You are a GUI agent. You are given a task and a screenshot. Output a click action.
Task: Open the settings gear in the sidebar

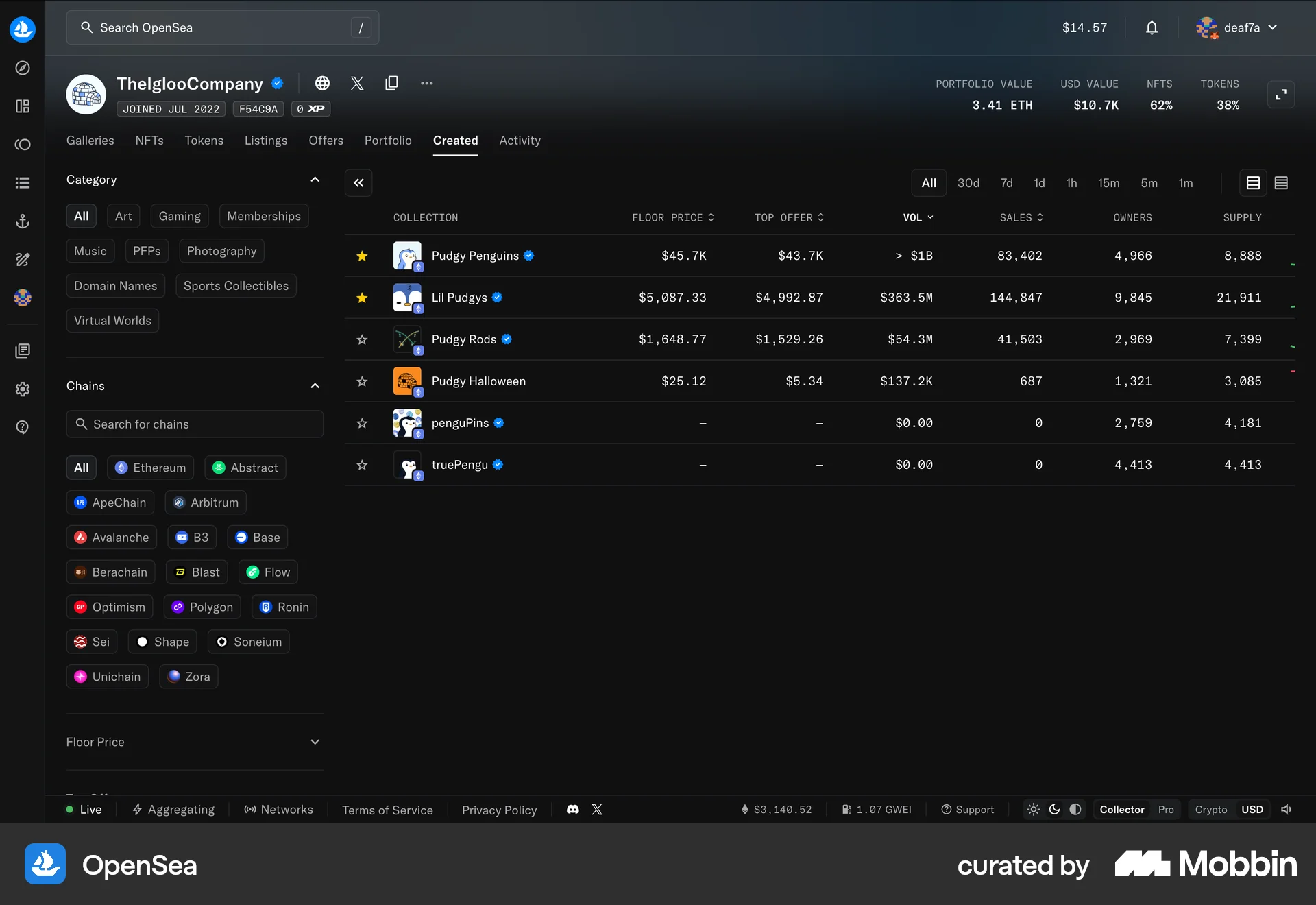[23, 389]
